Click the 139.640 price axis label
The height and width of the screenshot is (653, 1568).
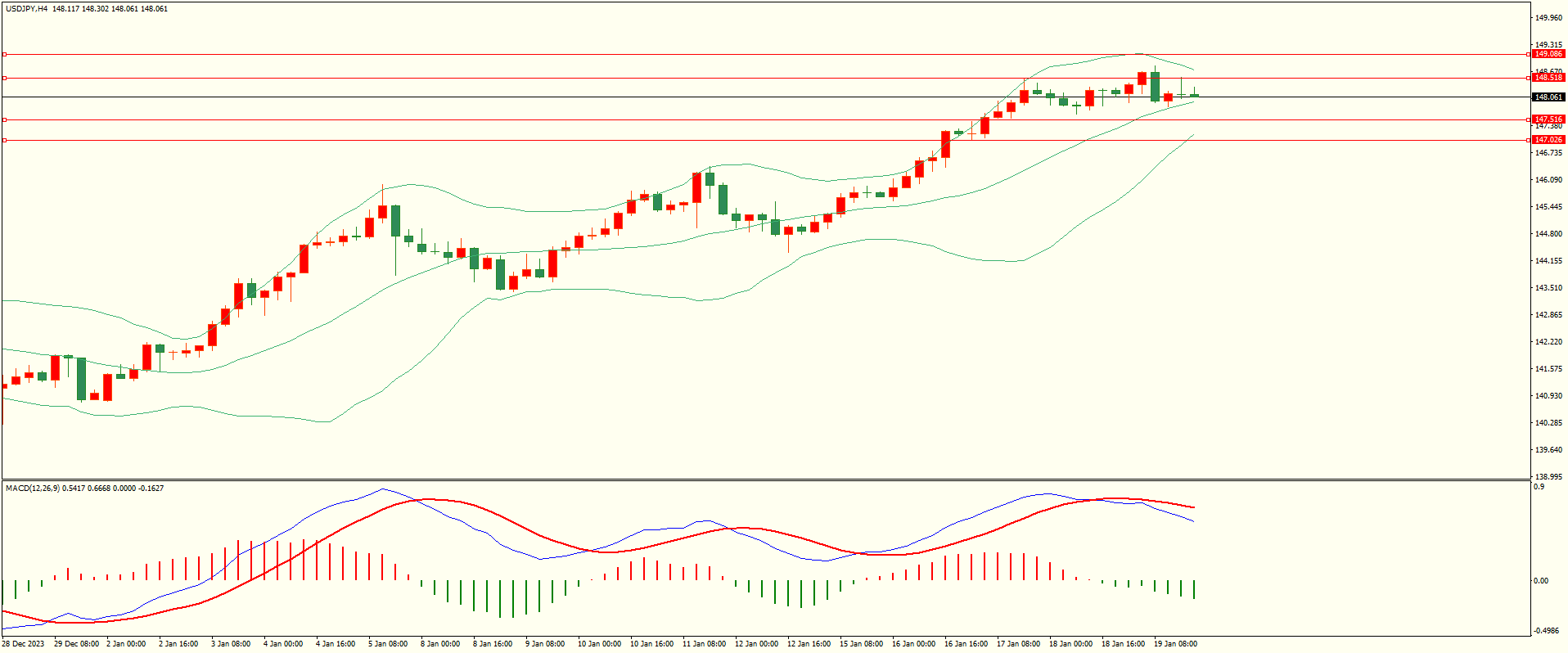tap(1548, 450)
